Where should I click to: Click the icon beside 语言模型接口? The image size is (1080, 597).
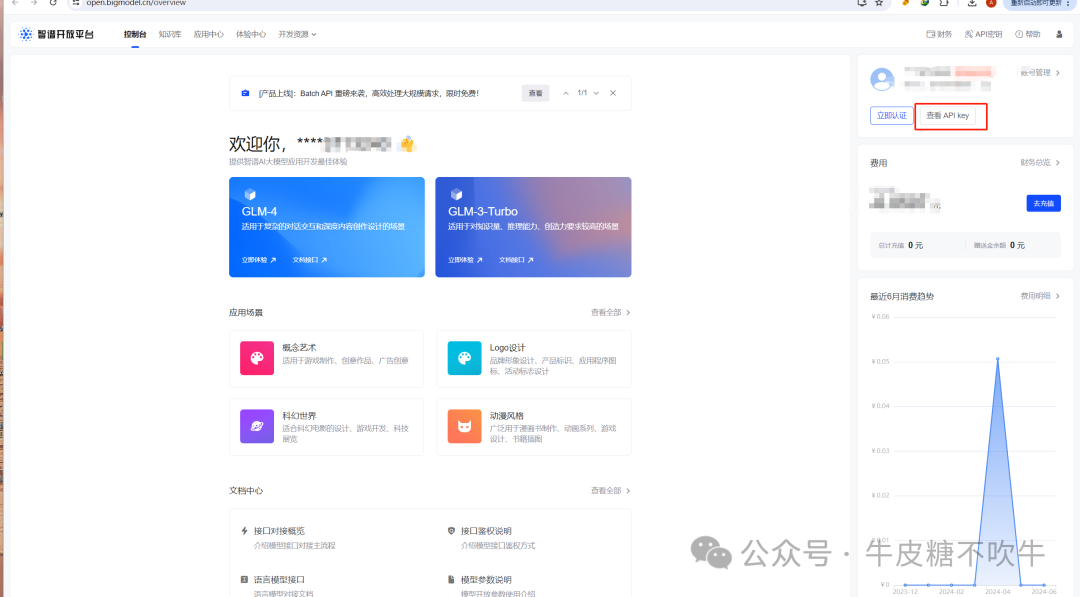coord(245,580)
